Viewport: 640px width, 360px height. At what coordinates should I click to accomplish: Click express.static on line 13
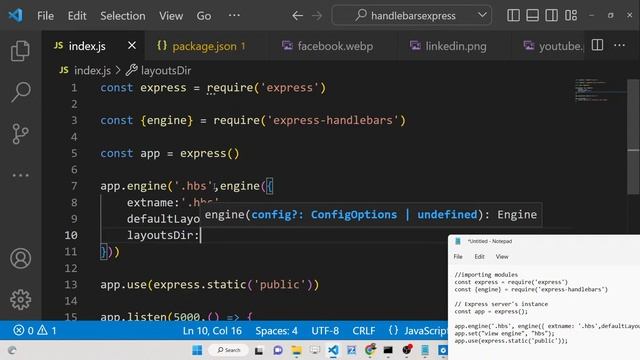pos(200,284)
